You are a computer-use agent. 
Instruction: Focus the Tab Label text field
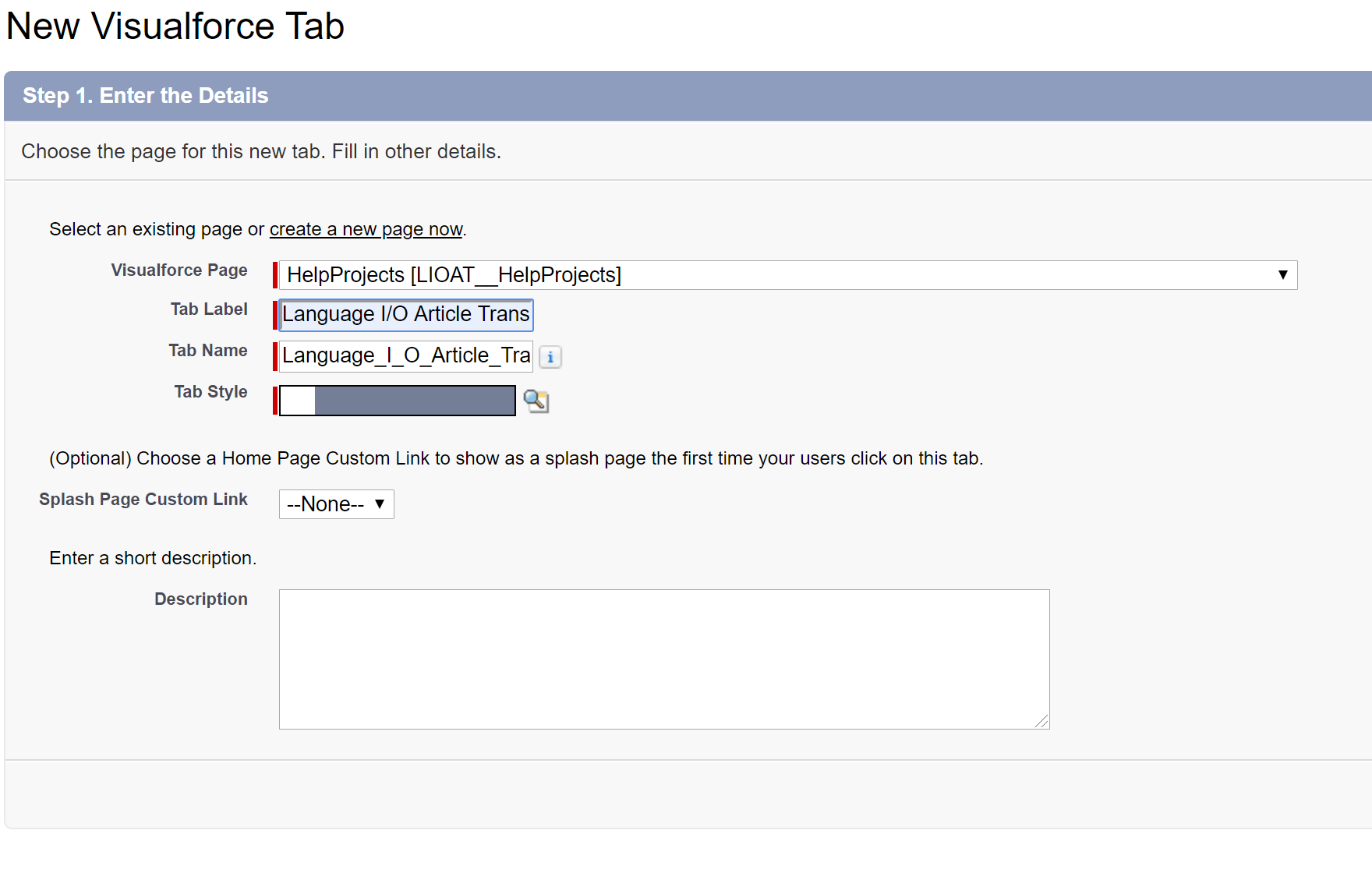coord(405,315)
